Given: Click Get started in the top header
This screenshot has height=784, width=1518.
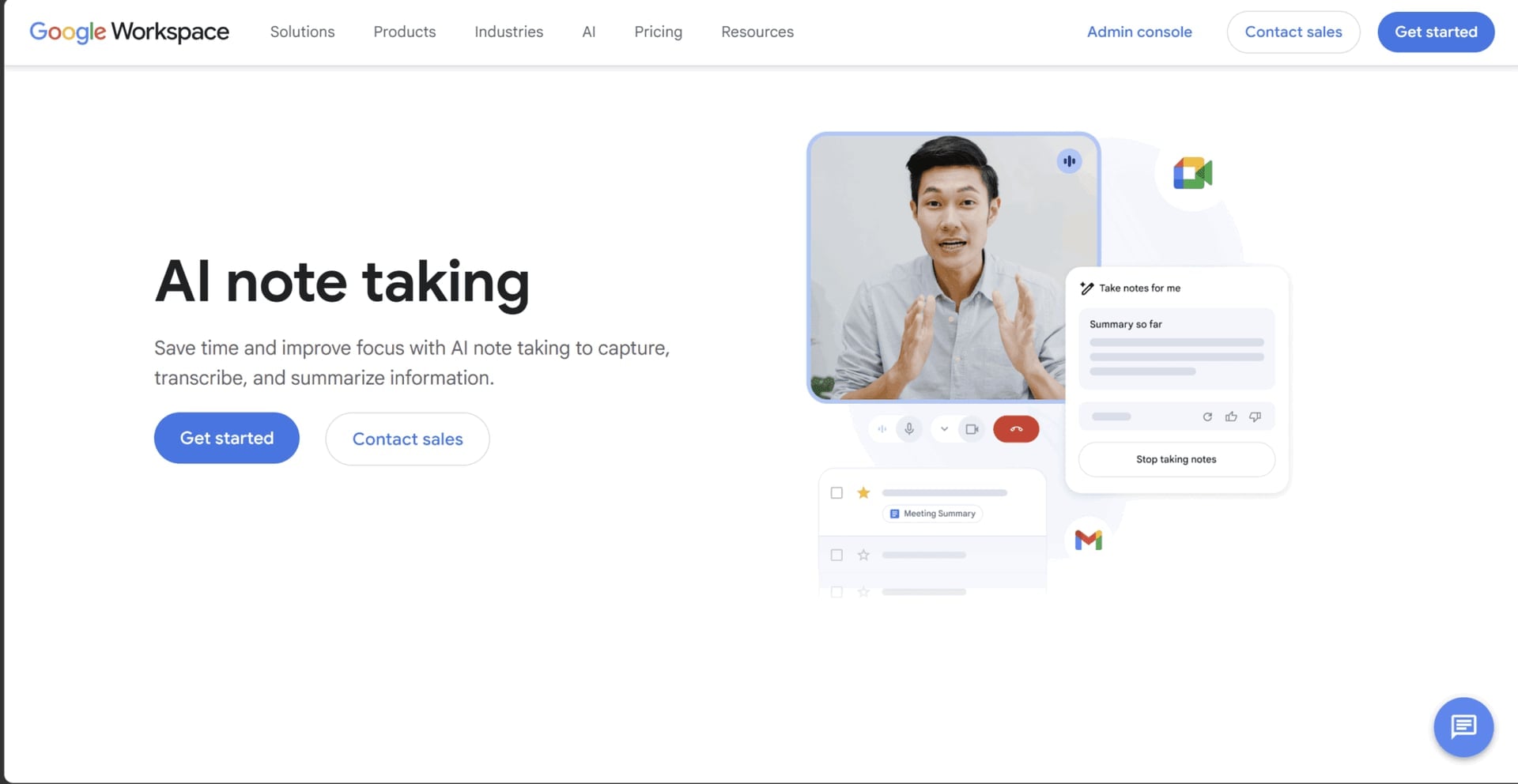Looking at the screenshot, I should [1436, 32].
